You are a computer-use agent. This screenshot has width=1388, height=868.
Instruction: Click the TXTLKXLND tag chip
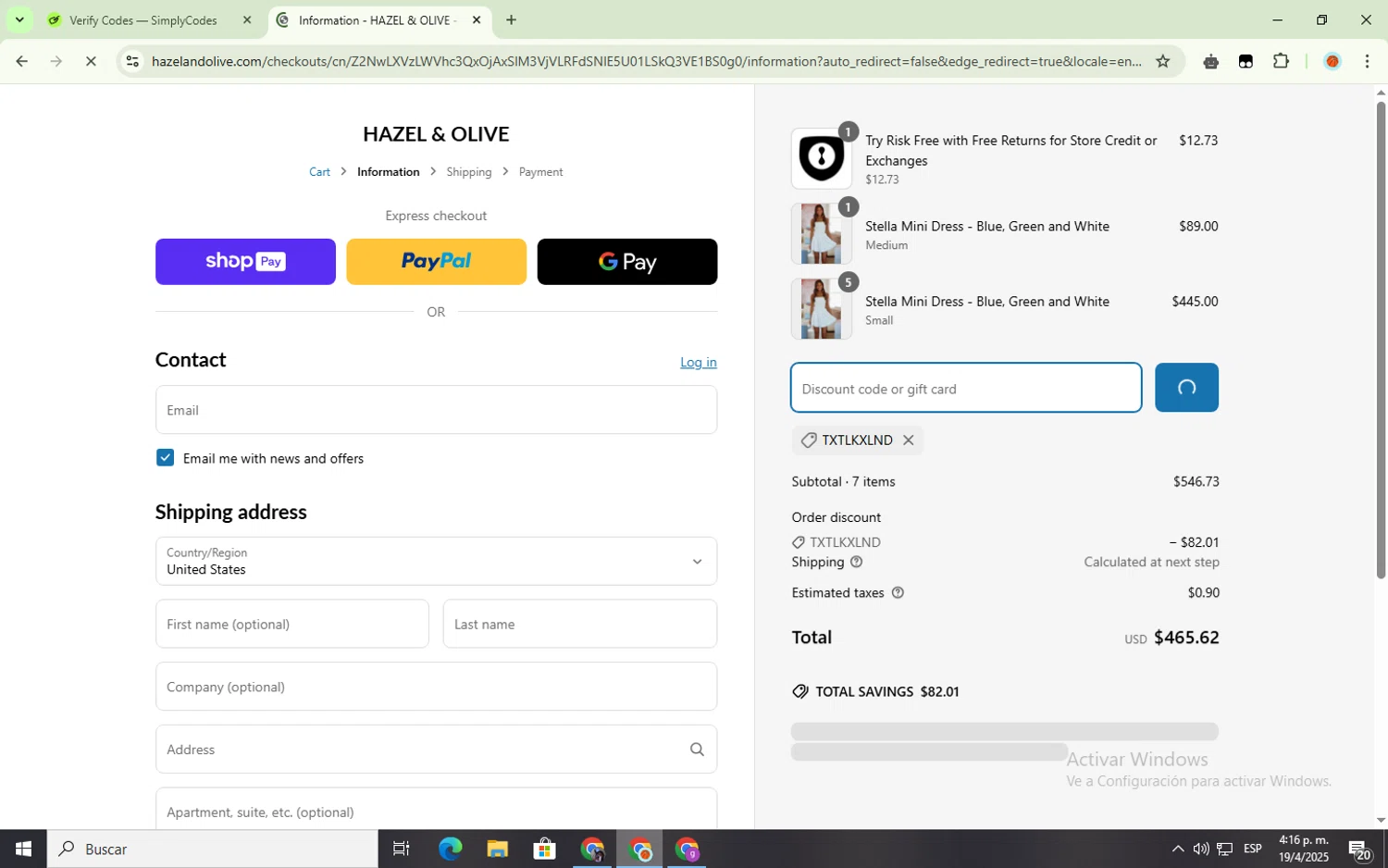click(x=857, y=440)
